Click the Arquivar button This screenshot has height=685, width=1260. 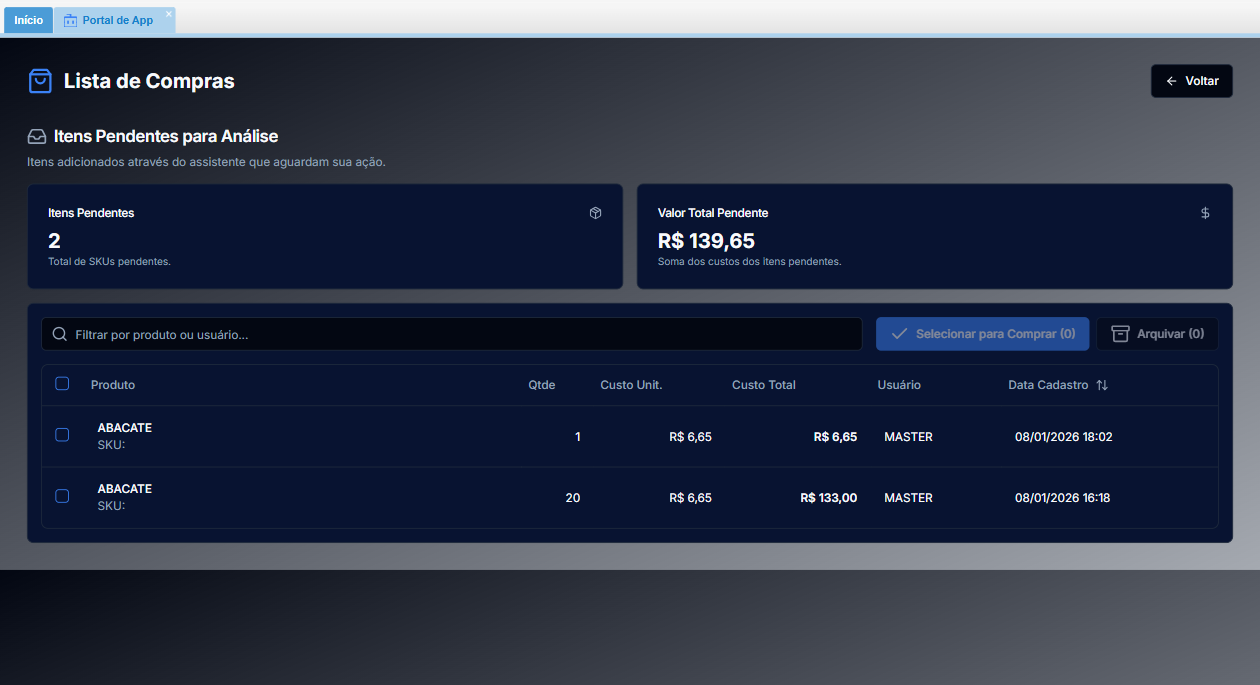coord(1157,334)
